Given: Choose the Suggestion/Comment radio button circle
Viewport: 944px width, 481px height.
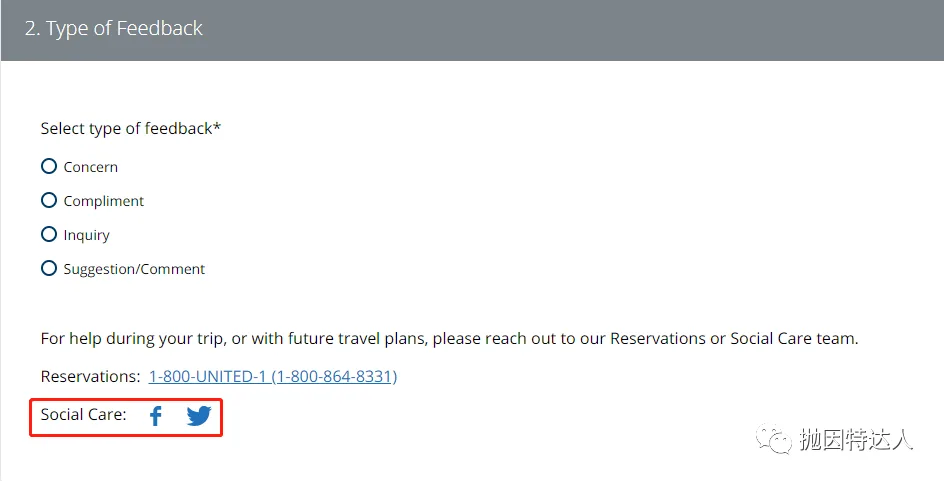Looking at the screenshot, I should point(49,269).
